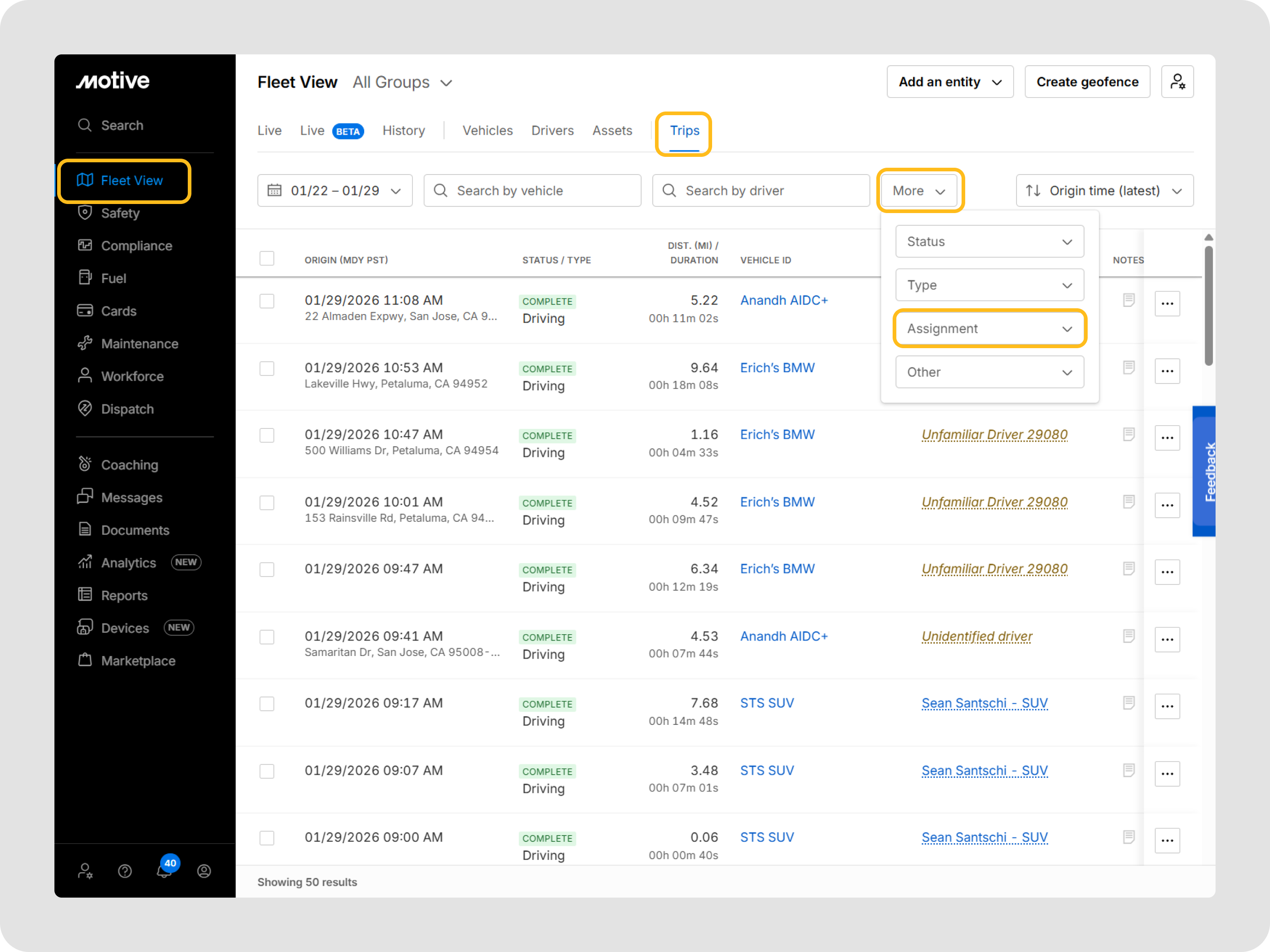Screen dimensions: 1270x952
Task: Click the account profile icon at bottom
Action: 204,871
